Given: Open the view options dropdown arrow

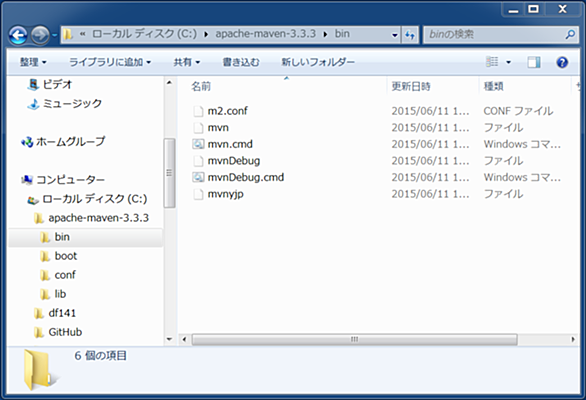Looking at the screenshot, I should (x=509, y=62).
